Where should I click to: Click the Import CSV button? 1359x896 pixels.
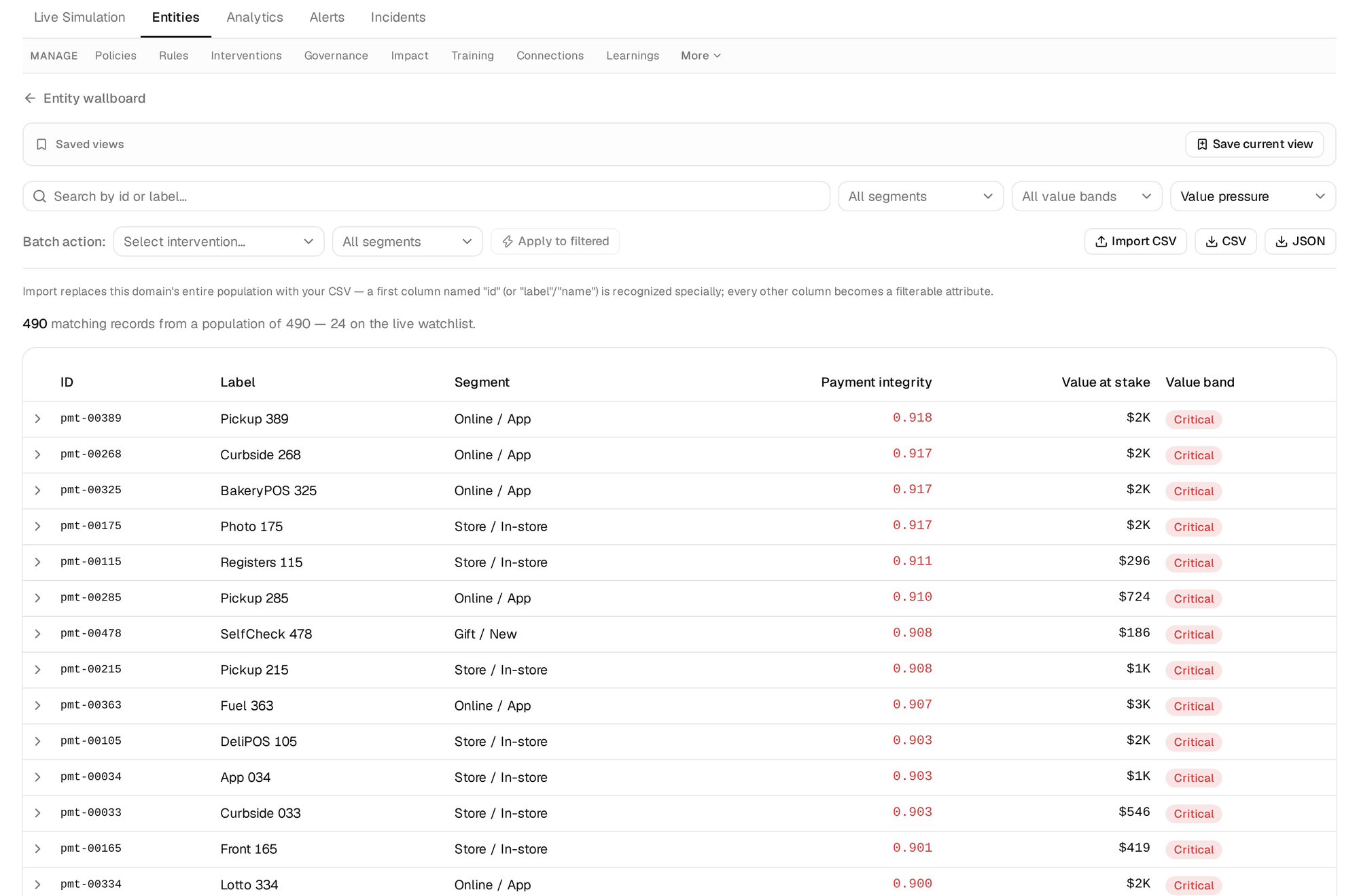1135,242
